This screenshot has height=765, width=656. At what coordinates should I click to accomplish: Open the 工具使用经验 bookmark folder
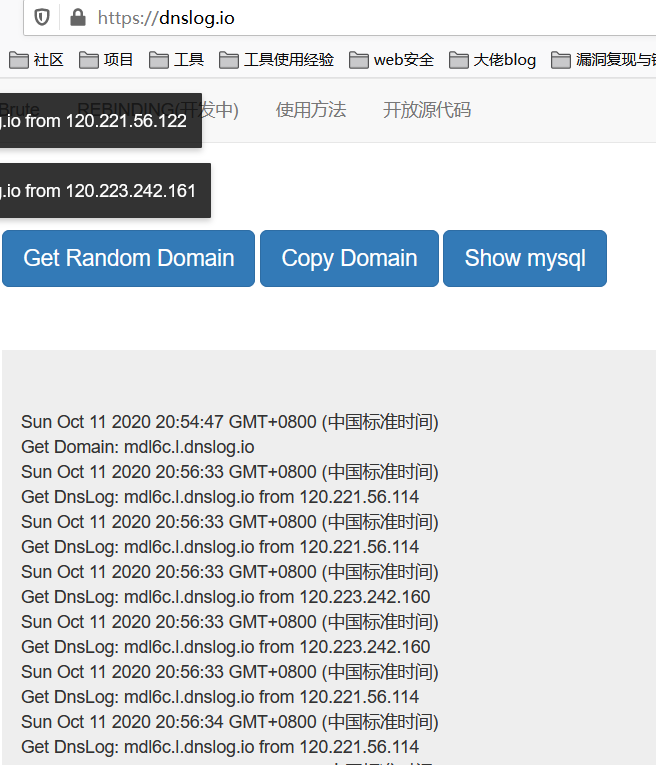(x=277, y=60)
